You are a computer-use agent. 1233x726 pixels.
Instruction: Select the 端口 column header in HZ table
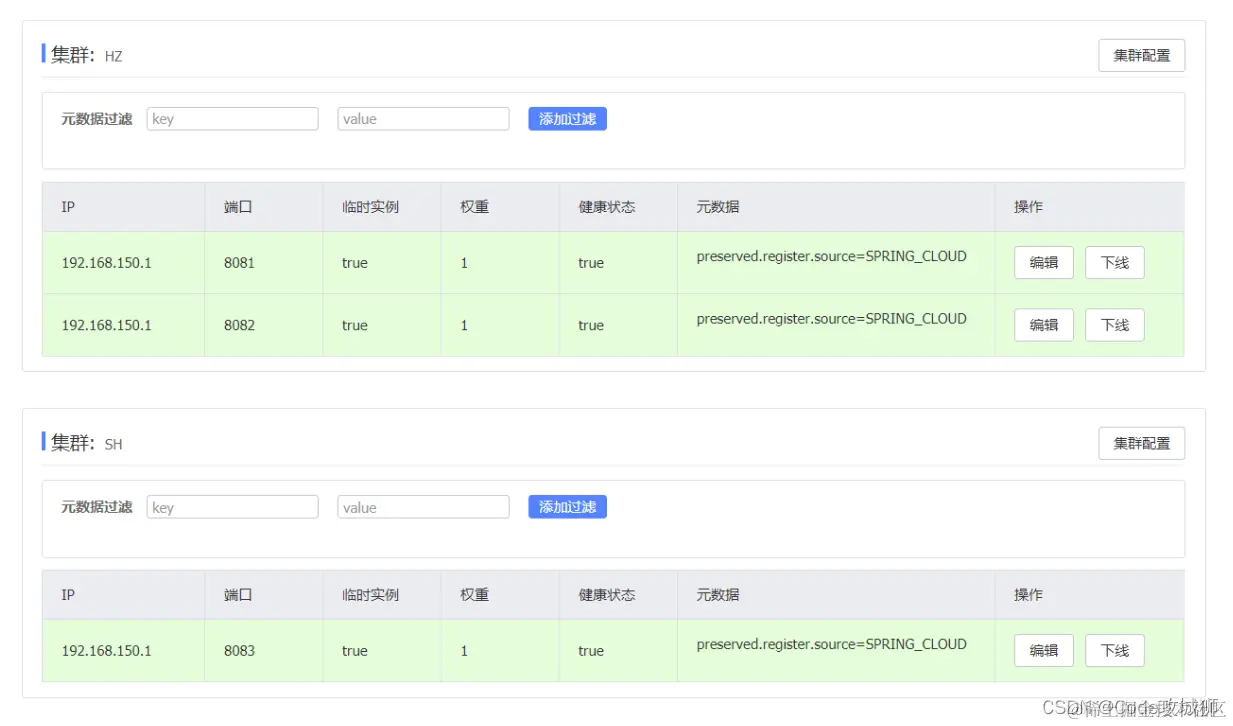(235, 207)
